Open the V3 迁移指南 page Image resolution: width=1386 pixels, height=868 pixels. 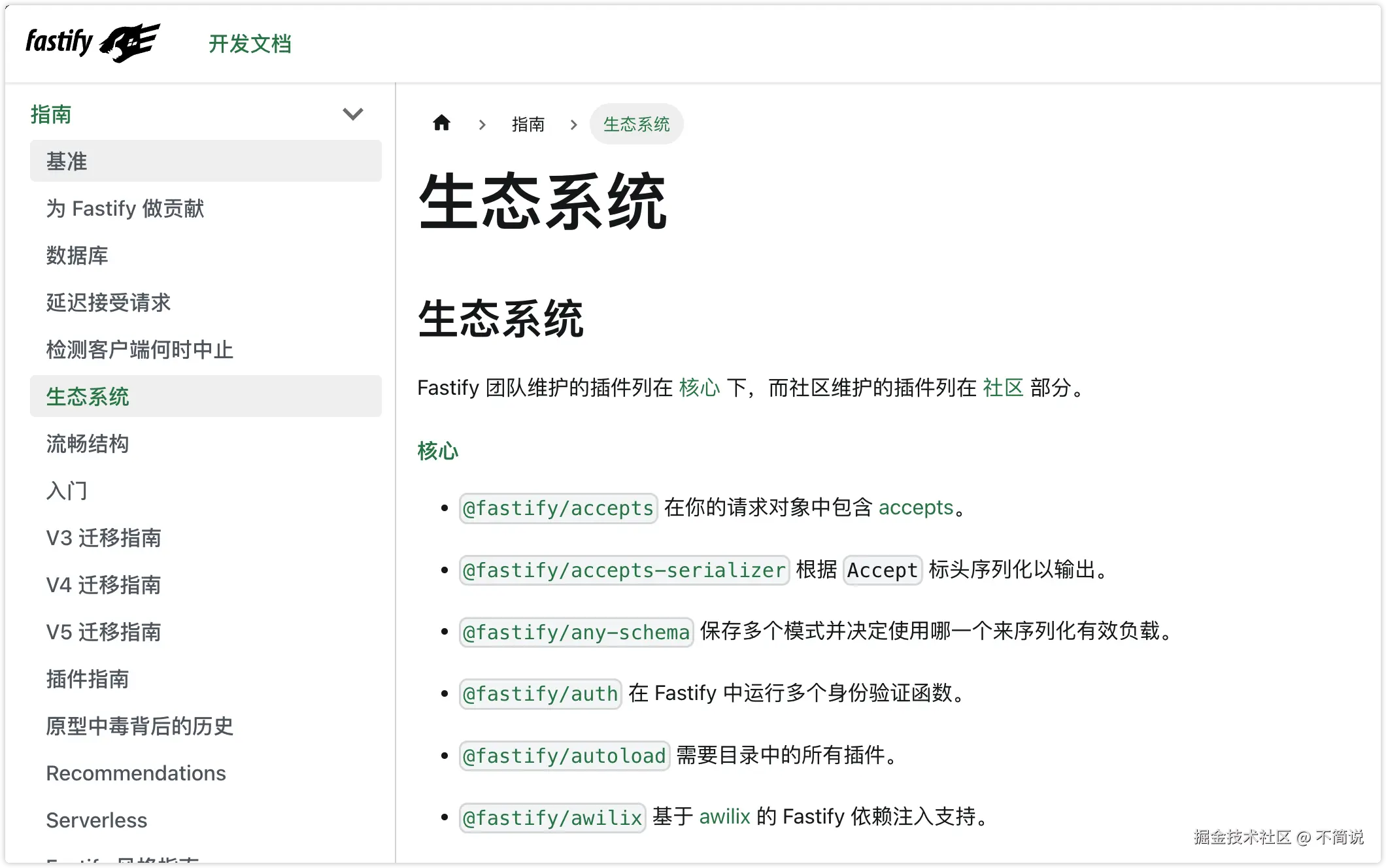click(103, 538)
